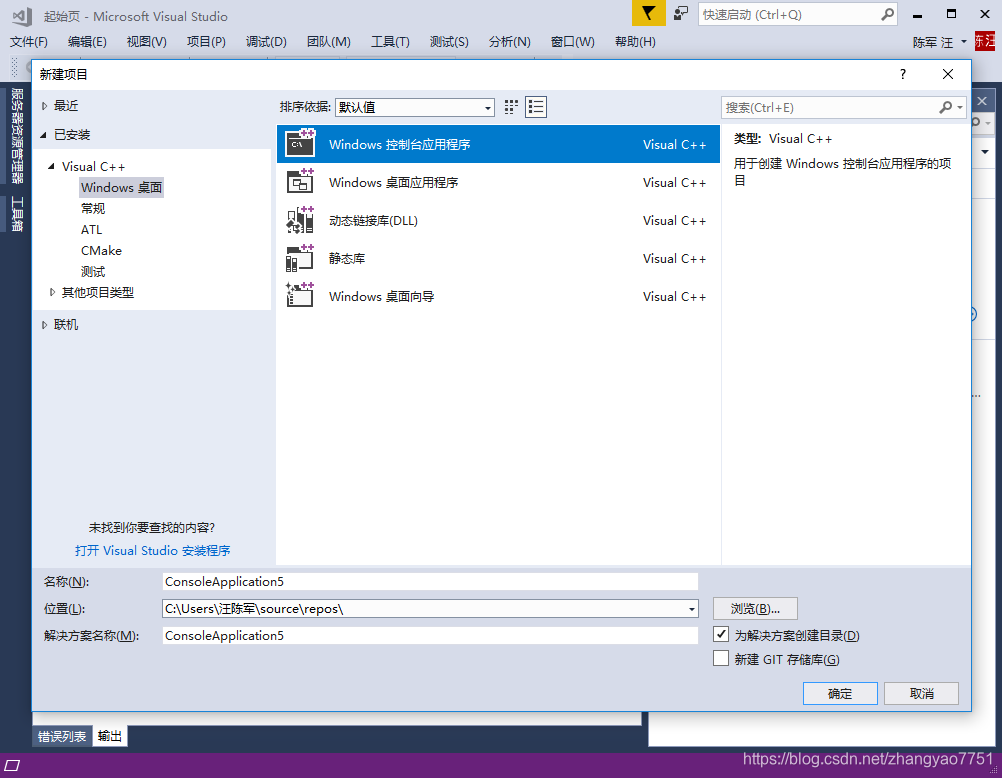Viewport: 1002px width, 778px height.
Task: Click the yellow notification filter flag icon
Action: (x=649, y=13)
